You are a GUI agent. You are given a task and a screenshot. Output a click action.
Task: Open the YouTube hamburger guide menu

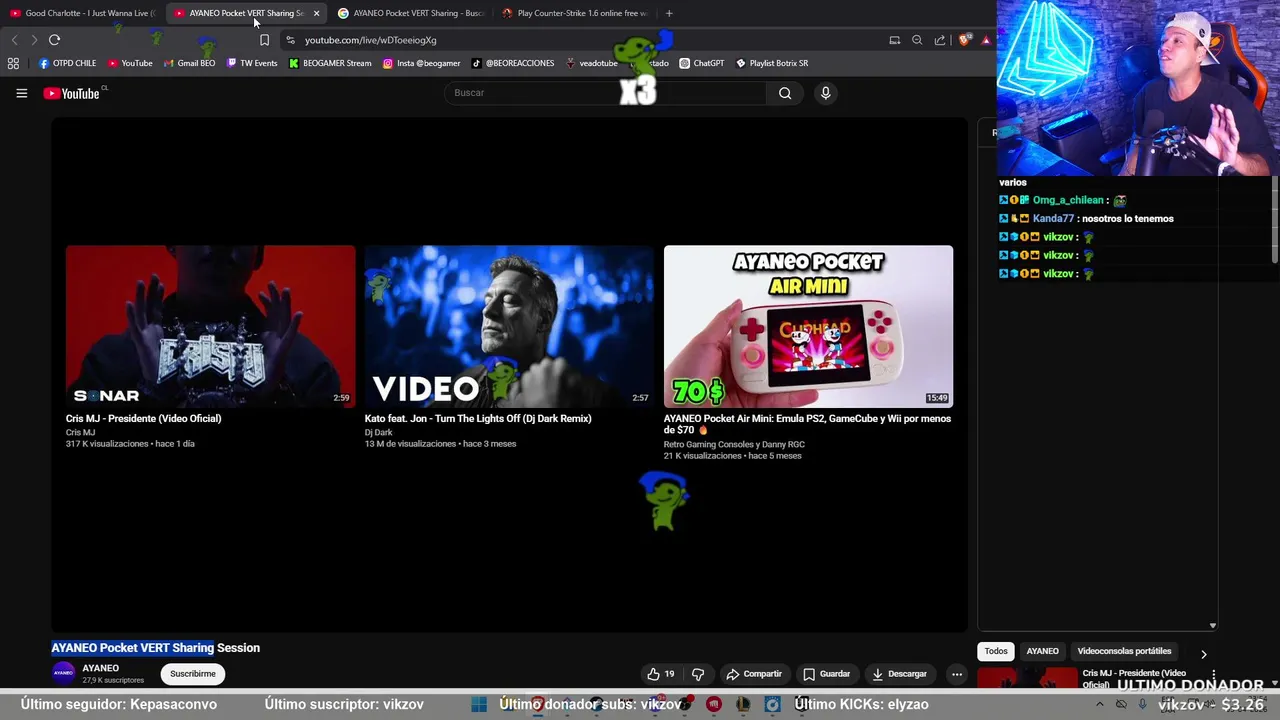click(21, 93)
